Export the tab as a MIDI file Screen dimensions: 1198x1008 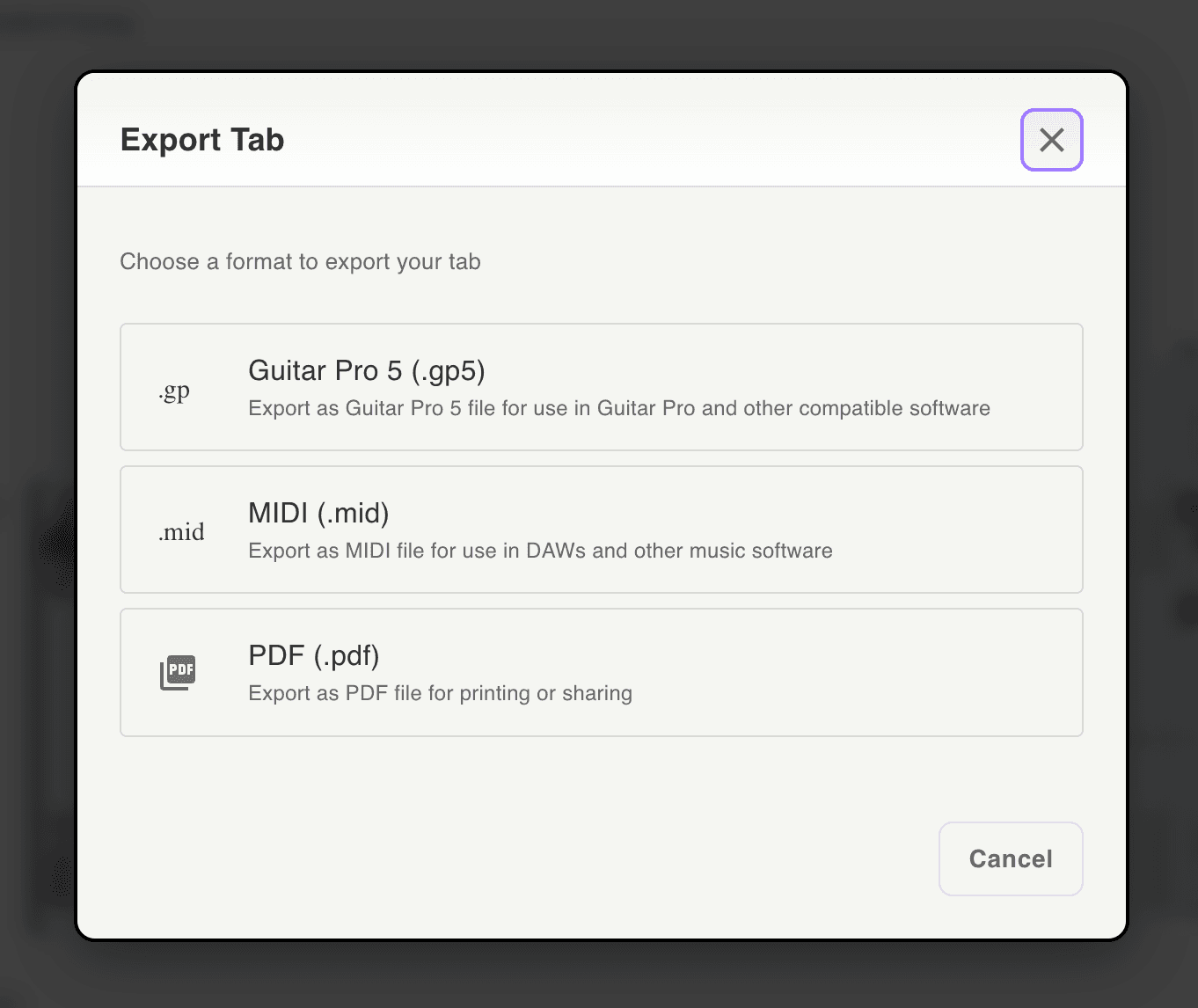(601, 530)
